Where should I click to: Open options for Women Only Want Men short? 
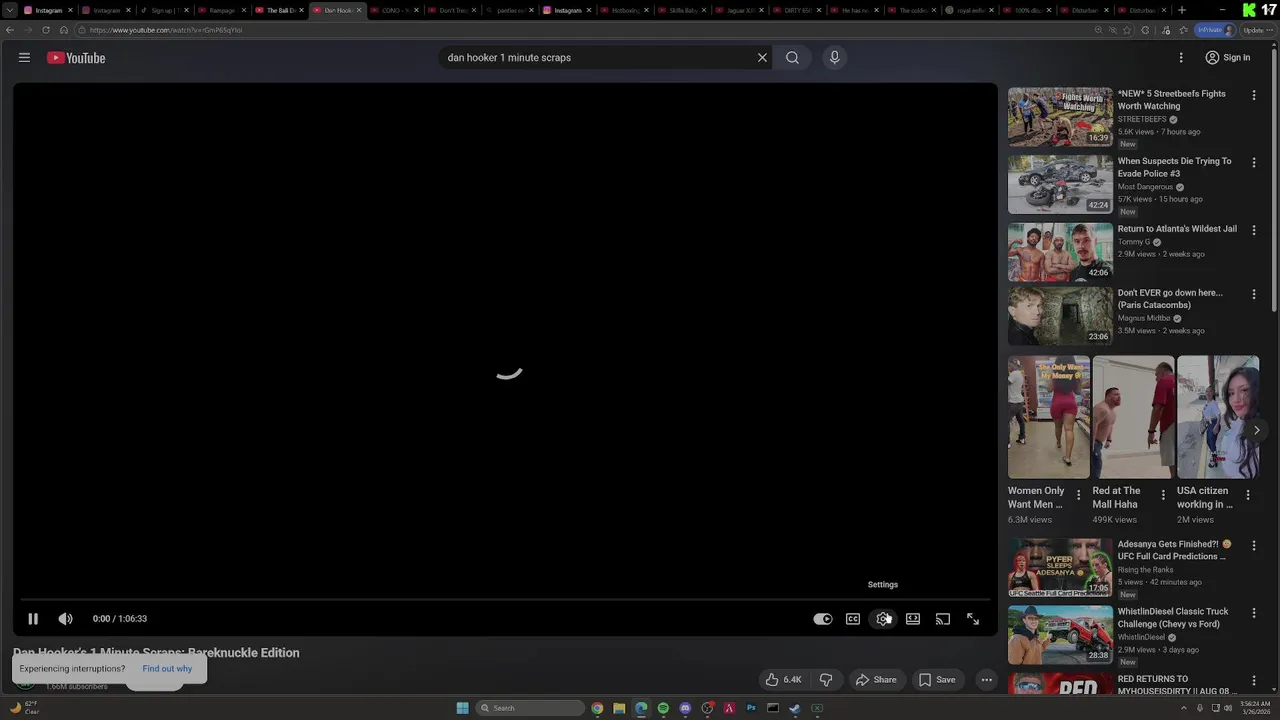click(1078, 495)
